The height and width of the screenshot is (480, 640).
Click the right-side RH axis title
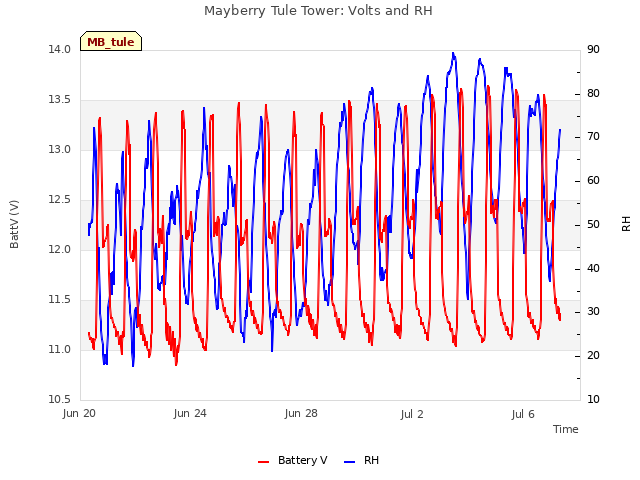point(626,224)
